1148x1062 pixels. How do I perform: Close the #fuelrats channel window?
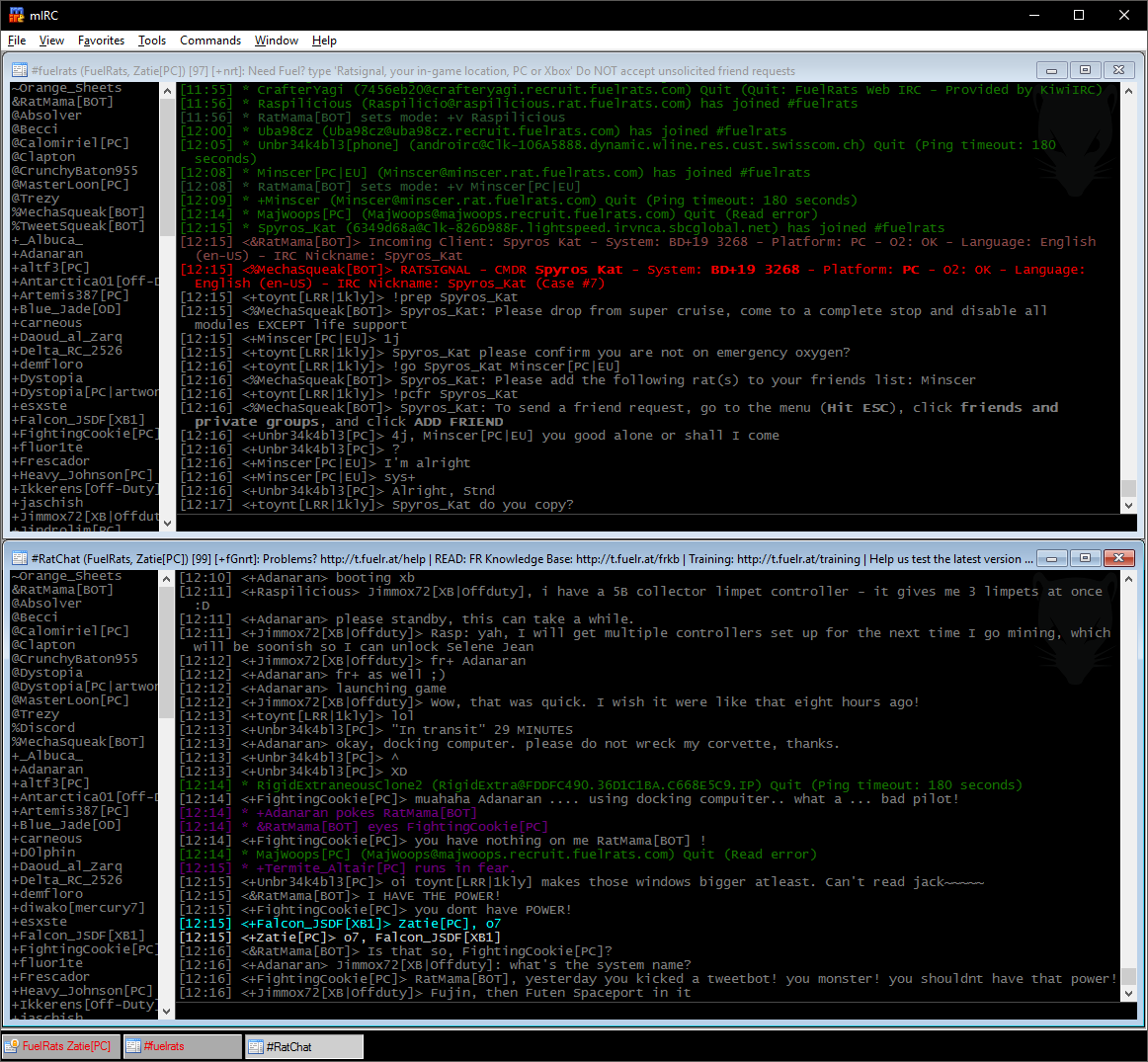pos(1118,70)
